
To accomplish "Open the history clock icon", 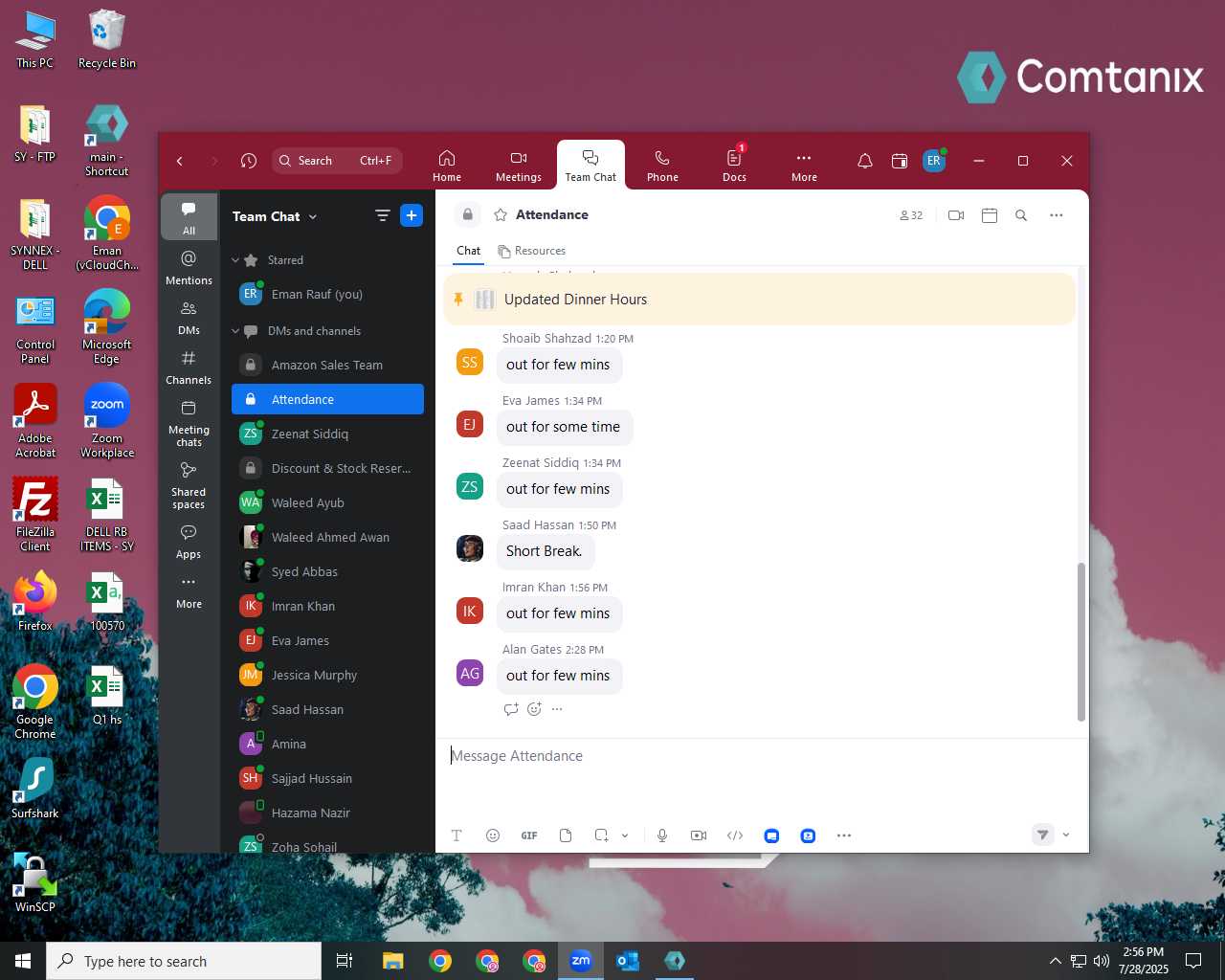I will (x=249, y=161).
